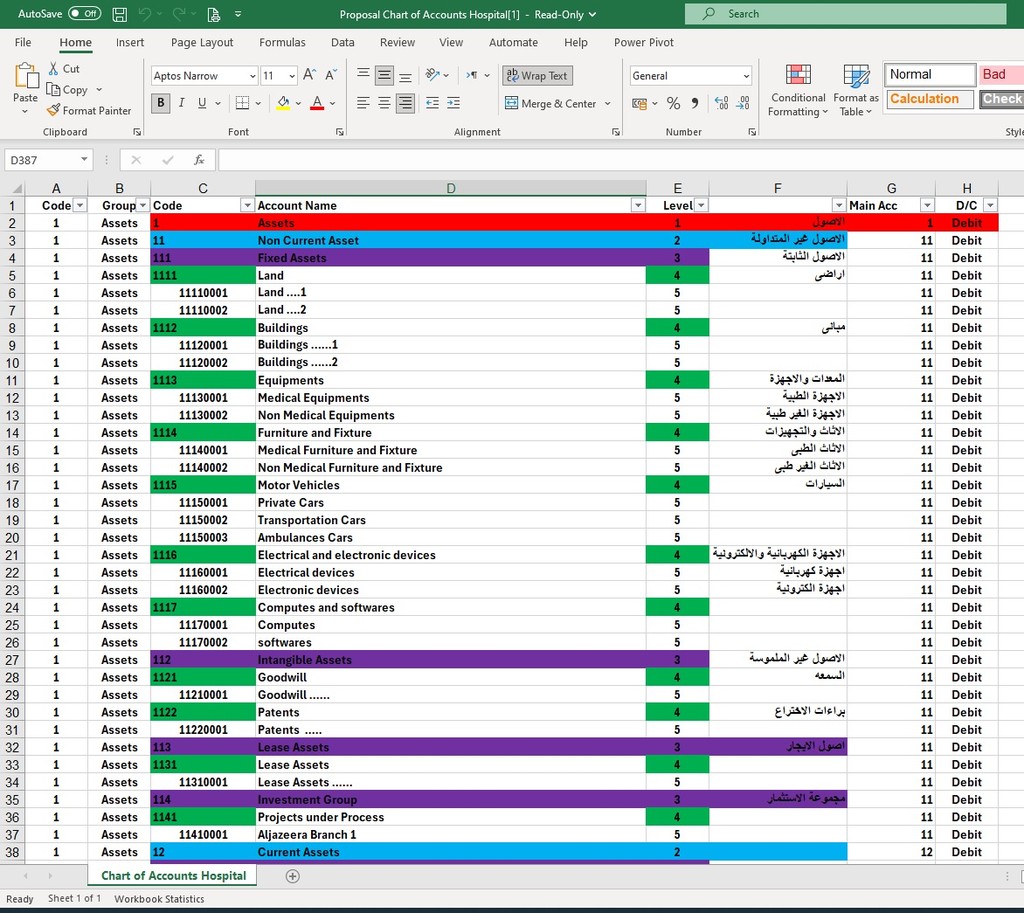
Task: Click the Undo arrow icon
Action: (x=145, y=14)
